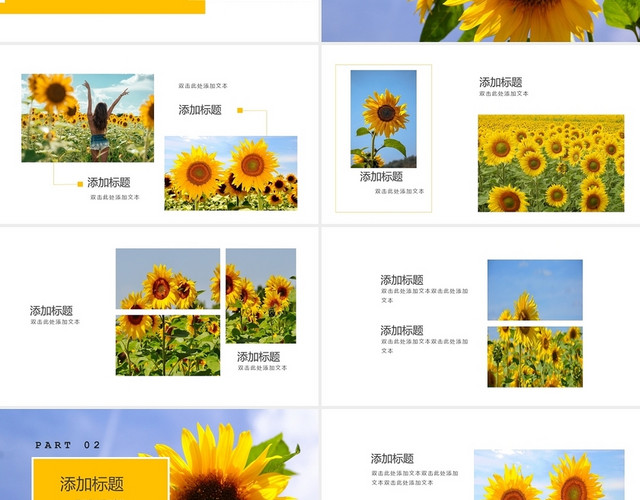Image resolution: width=640 pixels, height=500 pixels.
Task: Click the yellow square bullet right of the title above the two-sunflower photo
Action: [x=240, y=110]
